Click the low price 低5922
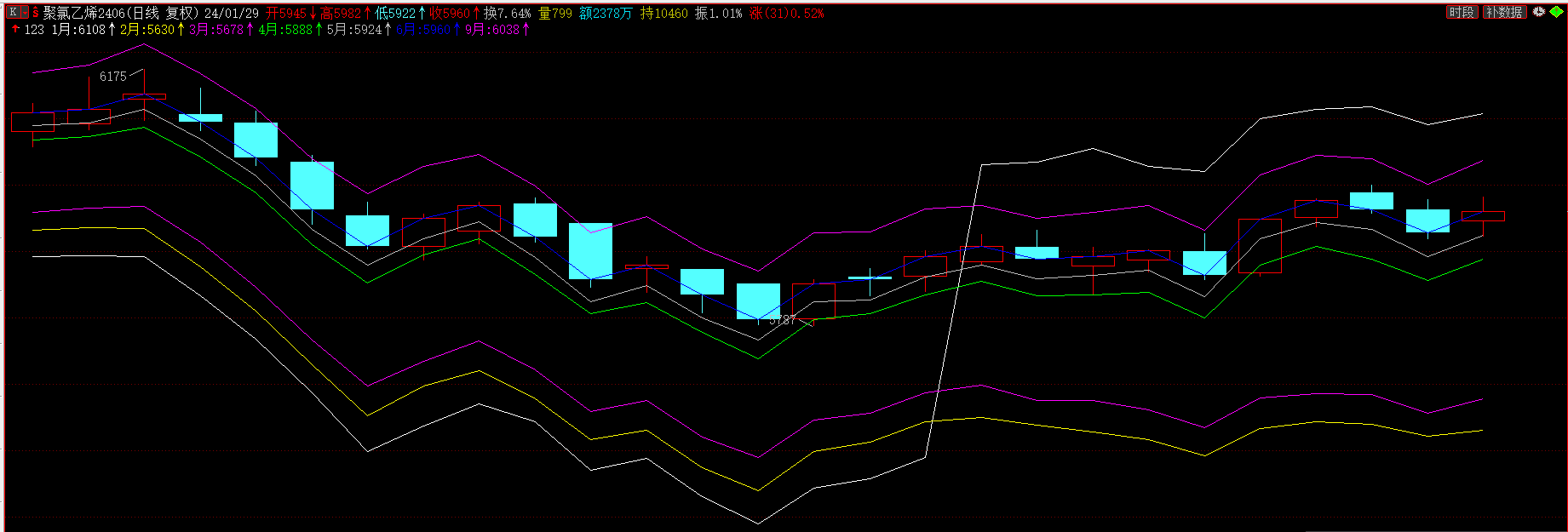The image size is (1568, 532). [x=395, y=13]
